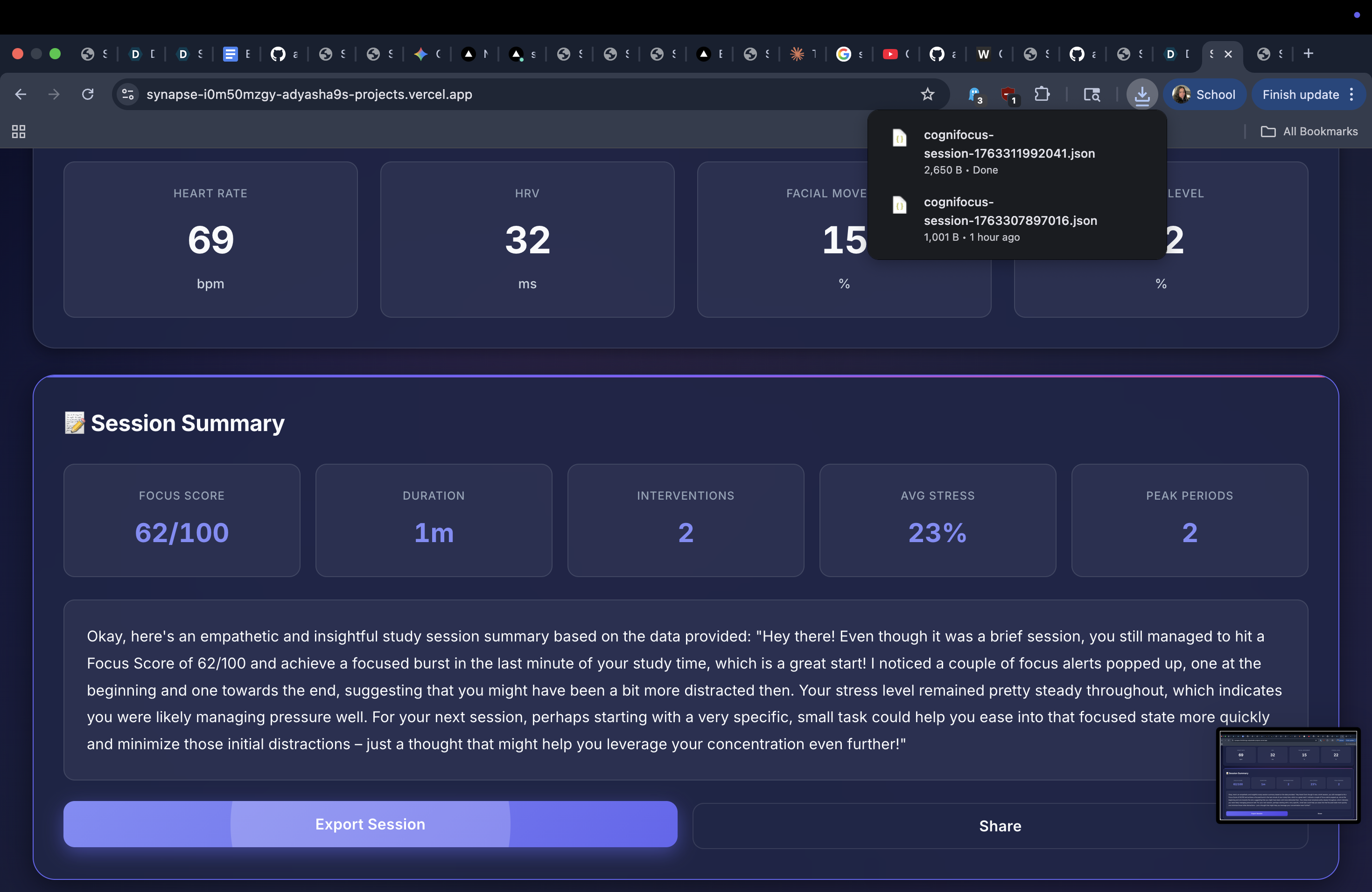
Task: Click the site information icon in the address bar
Action: click(x=128, y=94)
